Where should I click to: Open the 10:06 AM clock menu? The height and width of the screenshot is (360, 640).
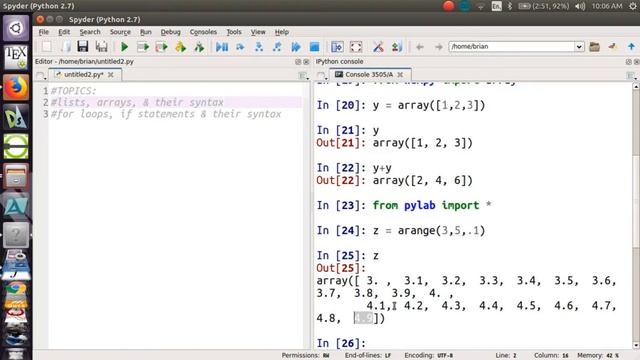(607, 6)
